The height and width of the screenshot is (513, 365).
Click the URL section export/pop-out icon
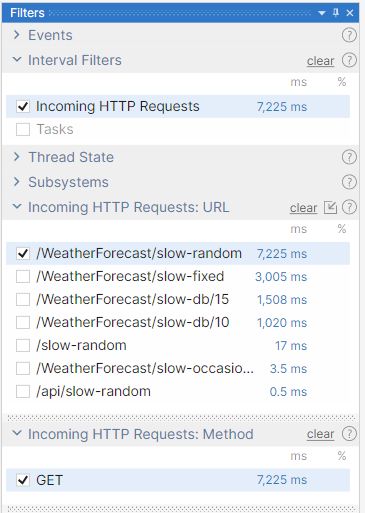coord(330,207)
